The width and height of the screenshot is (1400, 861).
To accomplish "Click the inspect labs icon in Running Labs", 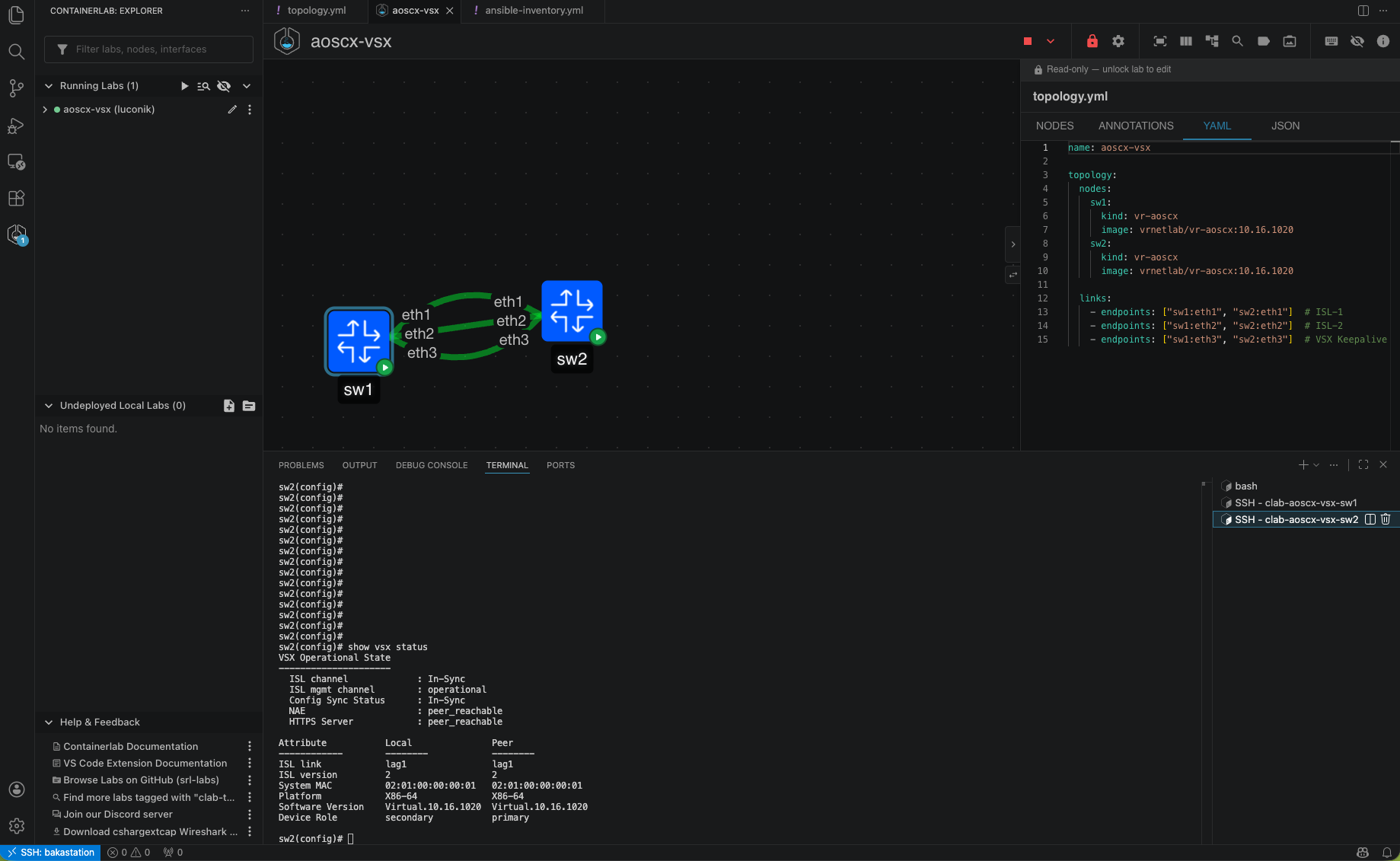I will [203, 86].
